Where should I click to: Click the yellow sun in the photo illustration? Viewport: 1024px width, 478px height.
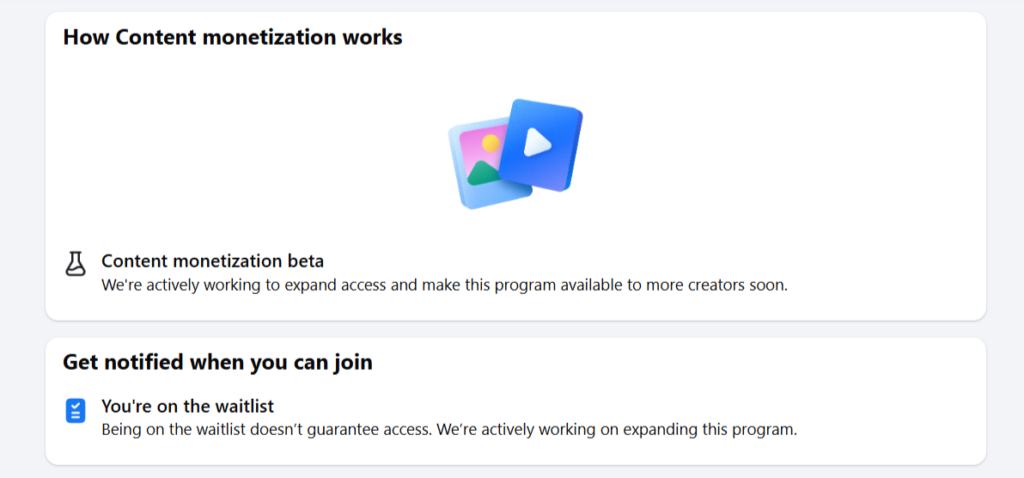click(x=490, y=143)
